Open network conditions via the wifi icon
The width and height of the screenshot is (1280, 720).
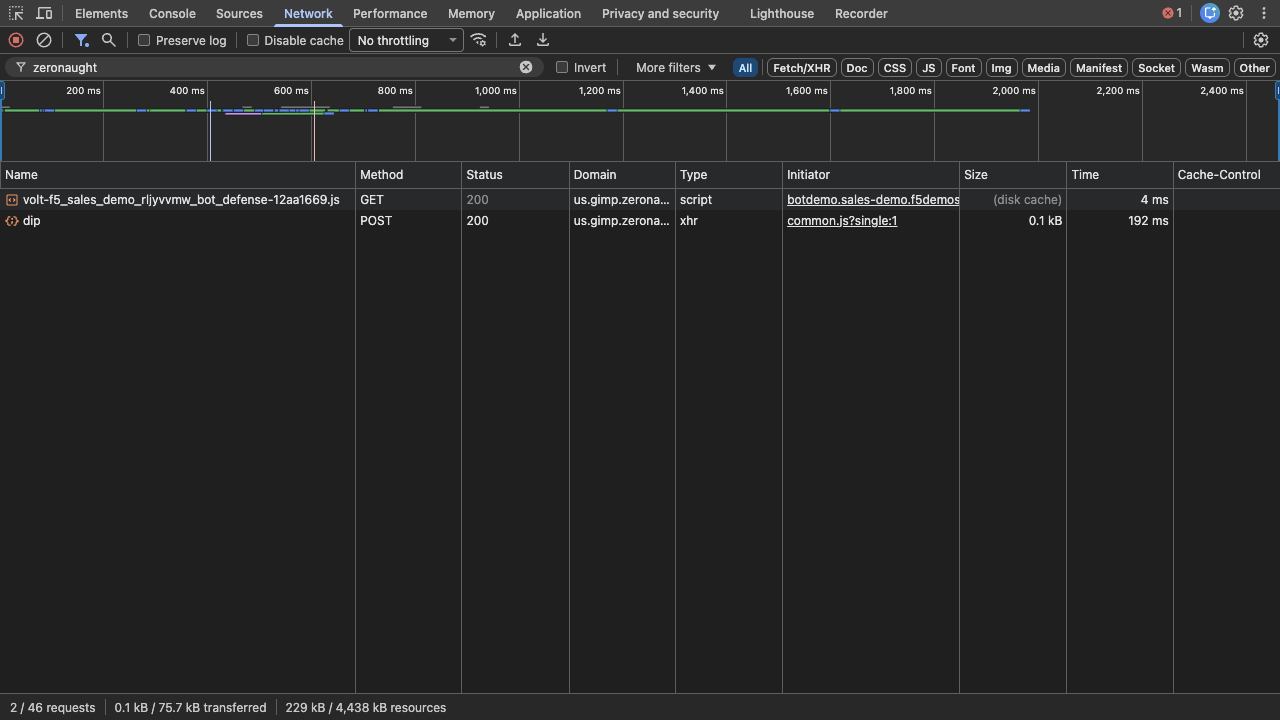pyautogui.click(x=479, y=40)
